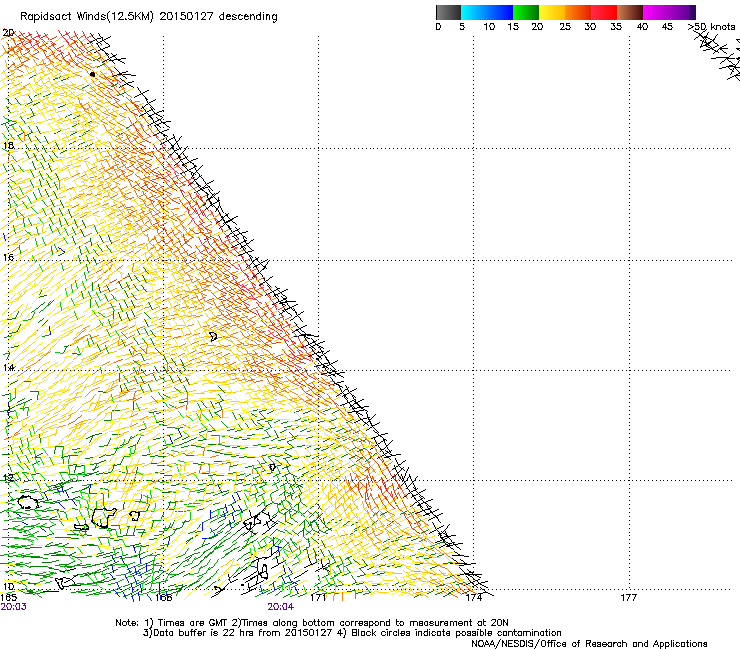The image size is (740, 650).
Task: Select the magenta-purple 40-50 knots color bar segment
Action: click(669, 12)
